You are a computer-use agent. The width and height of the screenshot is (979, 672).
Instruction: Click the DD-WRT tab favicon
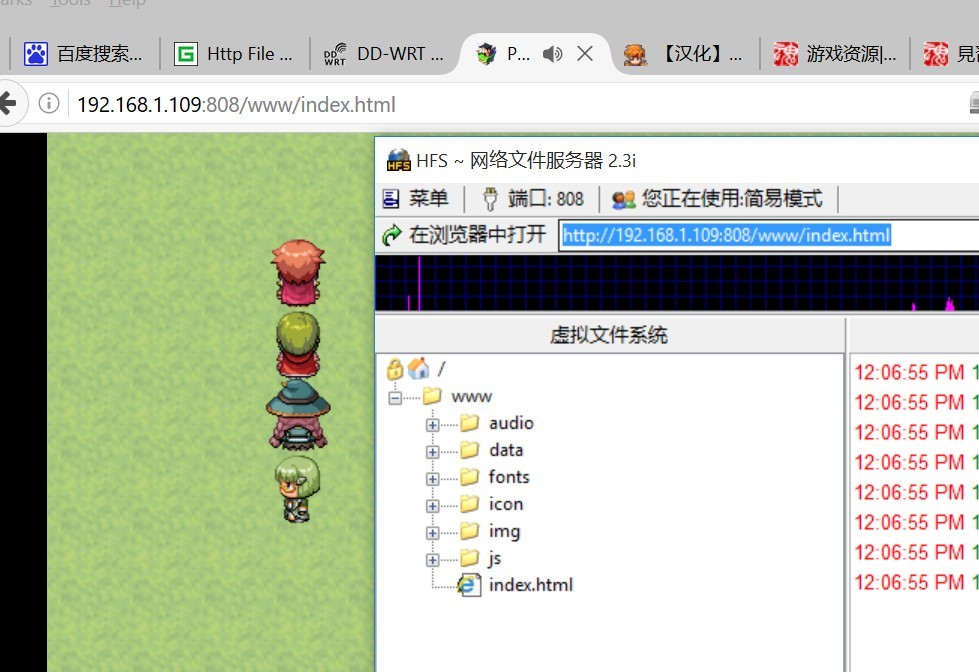click(335, 54)
